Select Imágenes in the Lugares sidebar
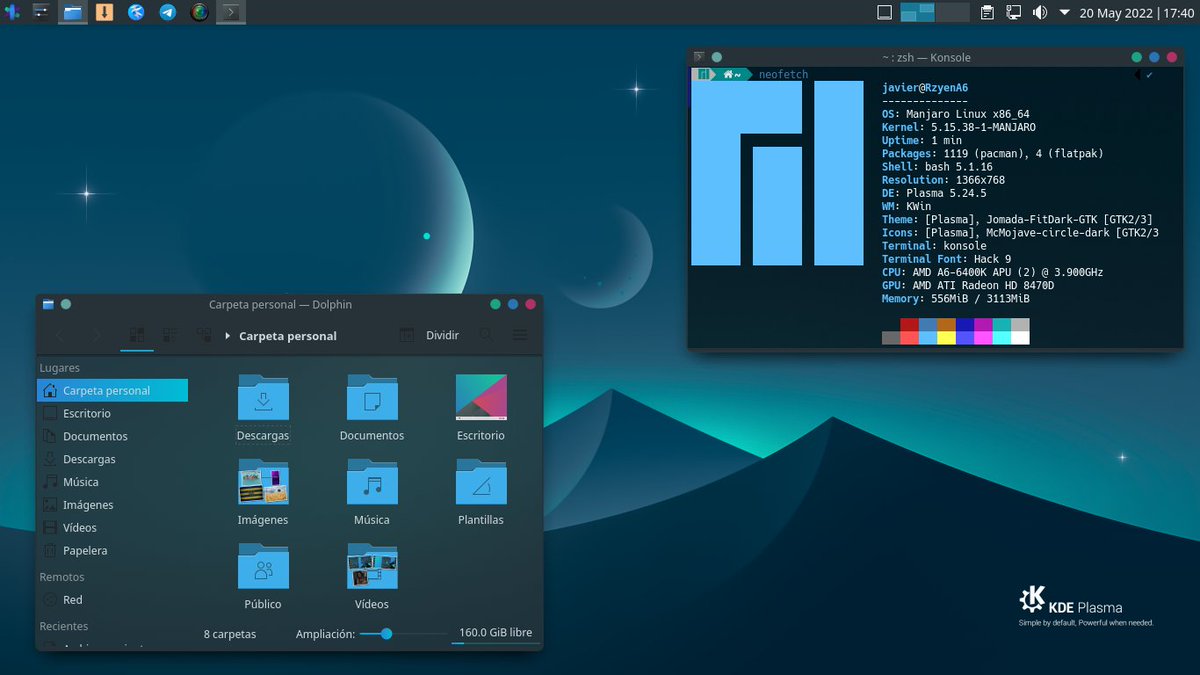 tap(112, 505)
